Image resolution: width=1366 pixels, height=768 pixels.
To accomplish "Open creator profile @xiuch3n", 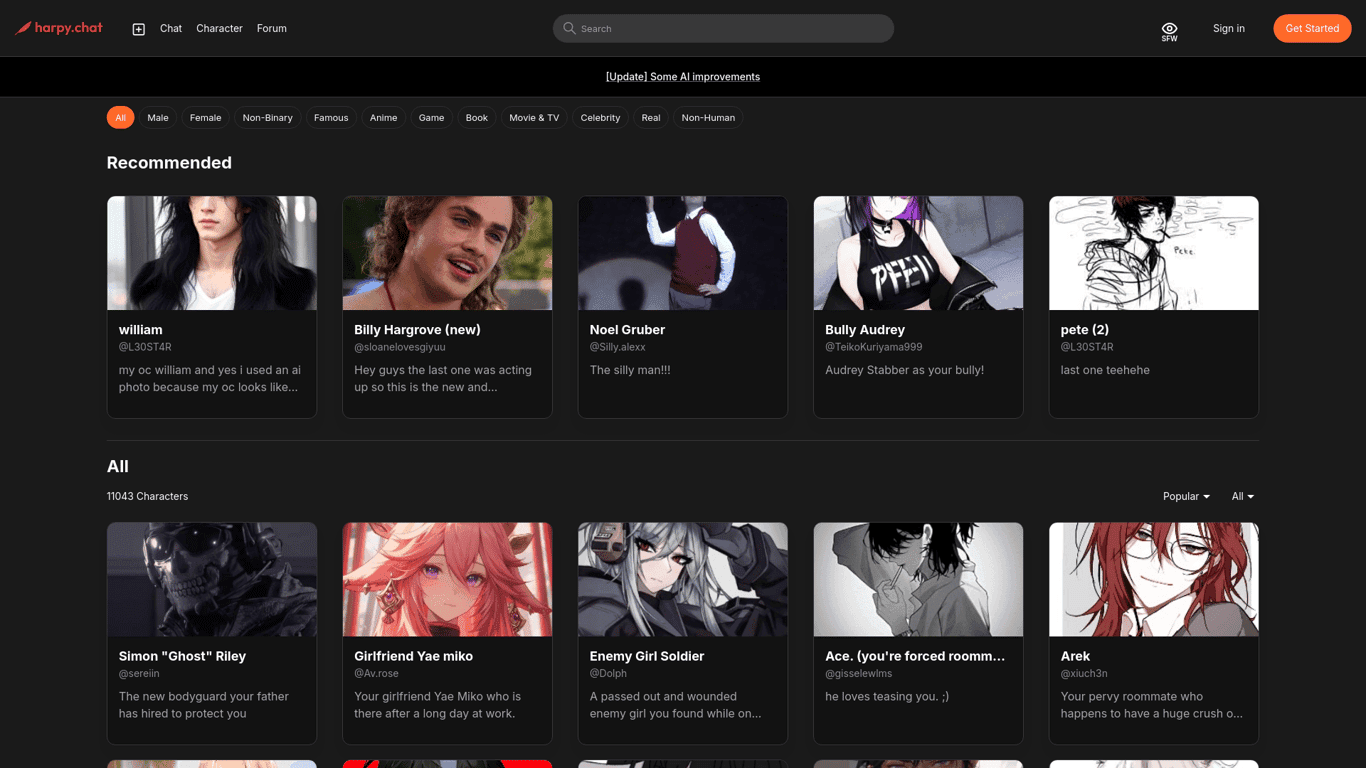I will point(1084,674).
